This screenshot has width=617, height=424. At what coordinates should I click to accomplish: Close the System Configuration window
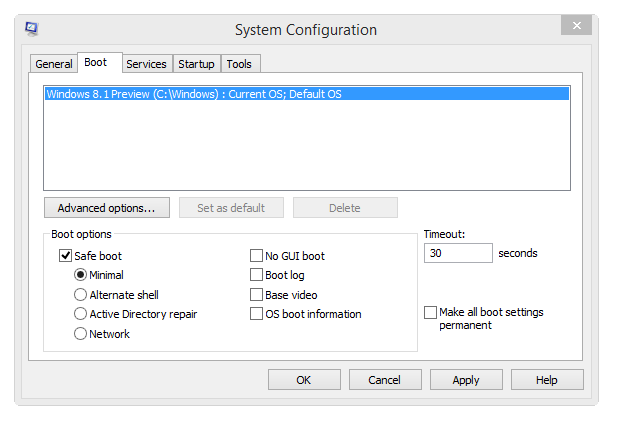tap(576, 26)
